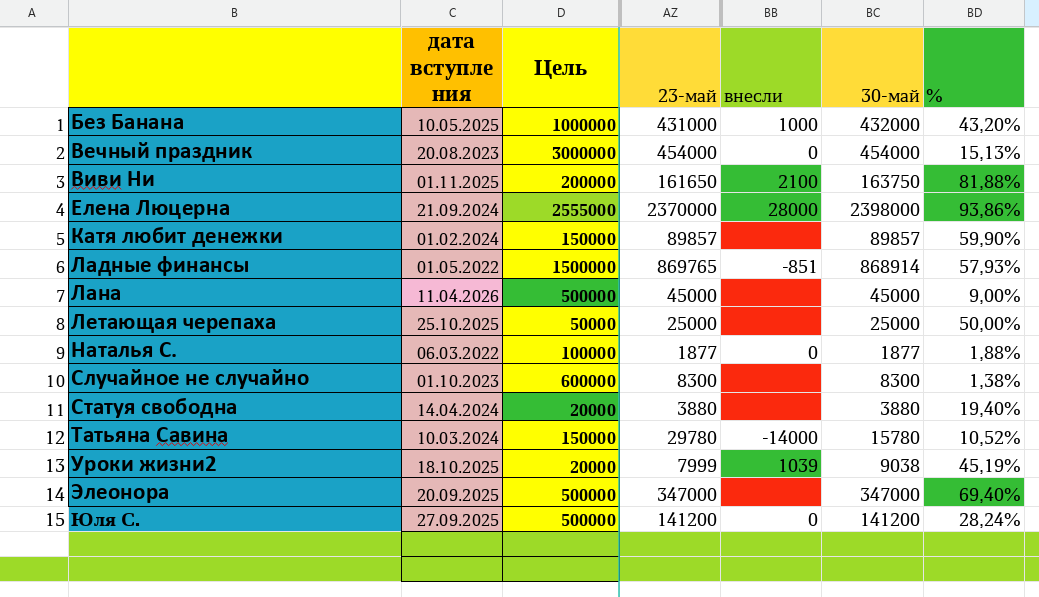
Task: Click the date cell 06.03.2022
Action: pyautogui.click(x=452, y=350)
